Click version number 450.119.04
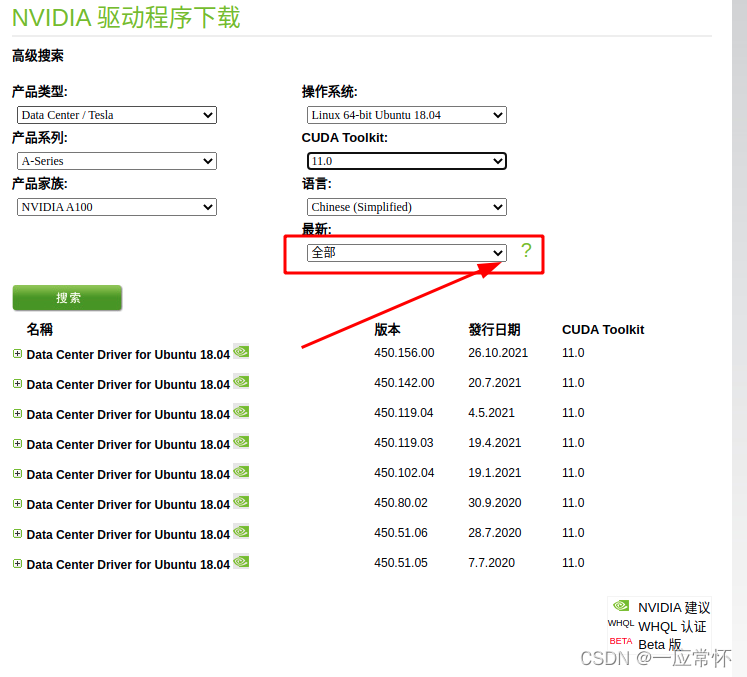Image resolution: width=747 pixels, height=677 pixels. [404, 413]
